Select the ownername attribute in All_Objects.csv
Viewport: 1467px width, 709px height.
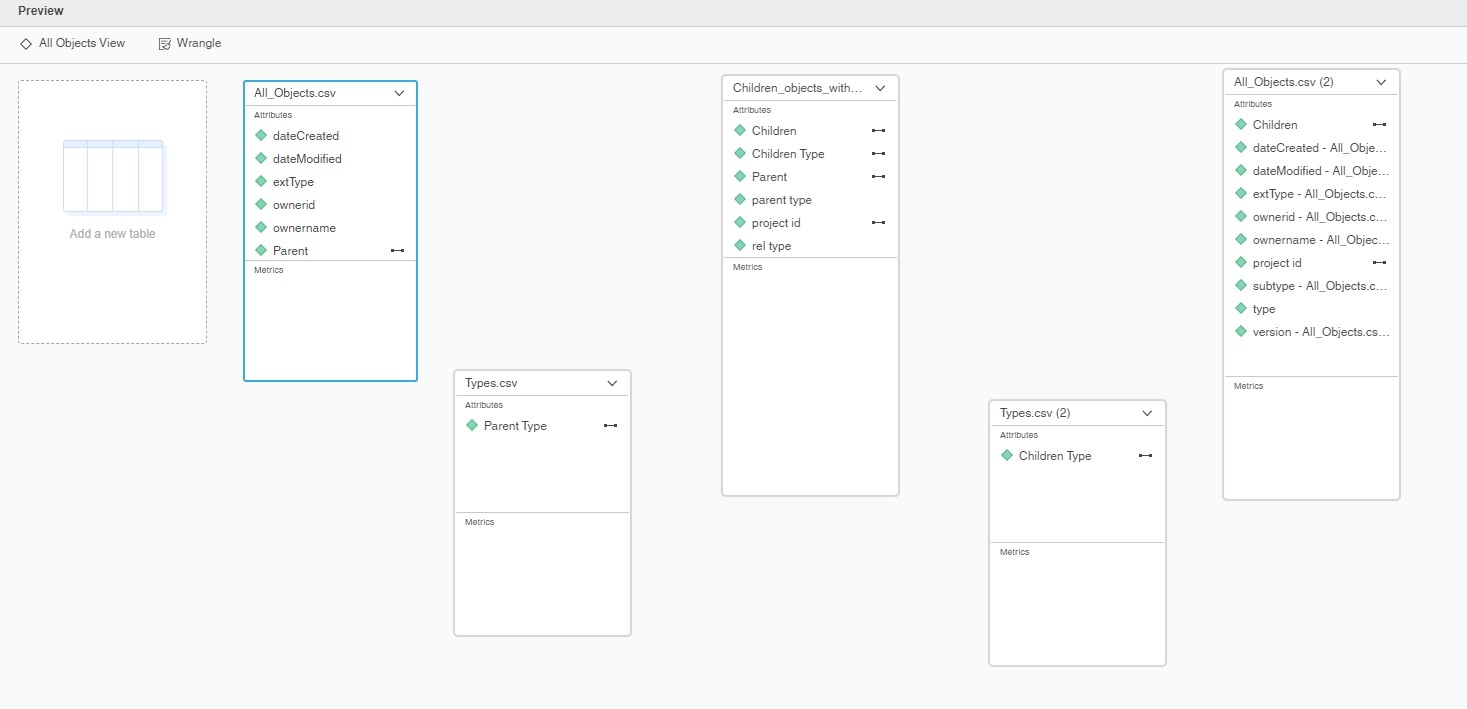304,228
